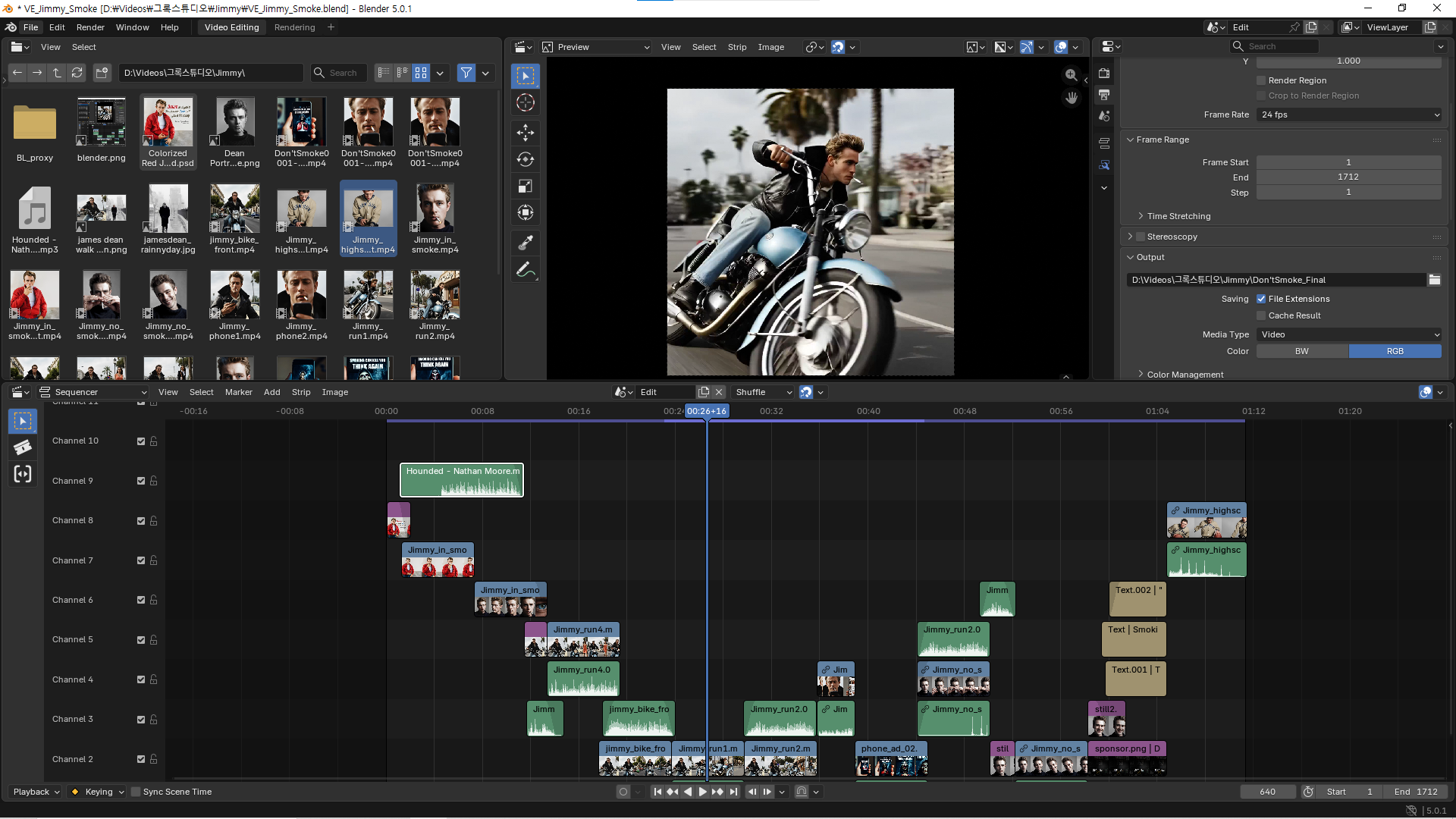The width and height of the screenshot is (1456, 819).
Task: Open the sequencer Marker menu
Action: pos(238,392)
